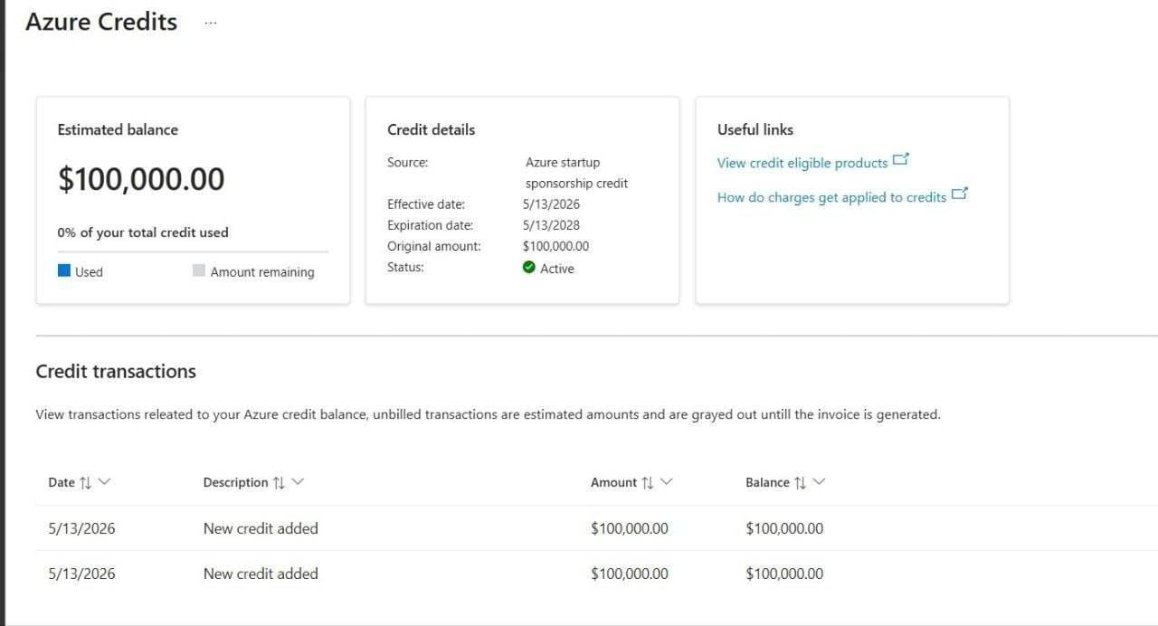The width and height of the screenshot is (1158, 626).
Task: Expand the Balance column filter chevron
Action: (x=818, y=482)
